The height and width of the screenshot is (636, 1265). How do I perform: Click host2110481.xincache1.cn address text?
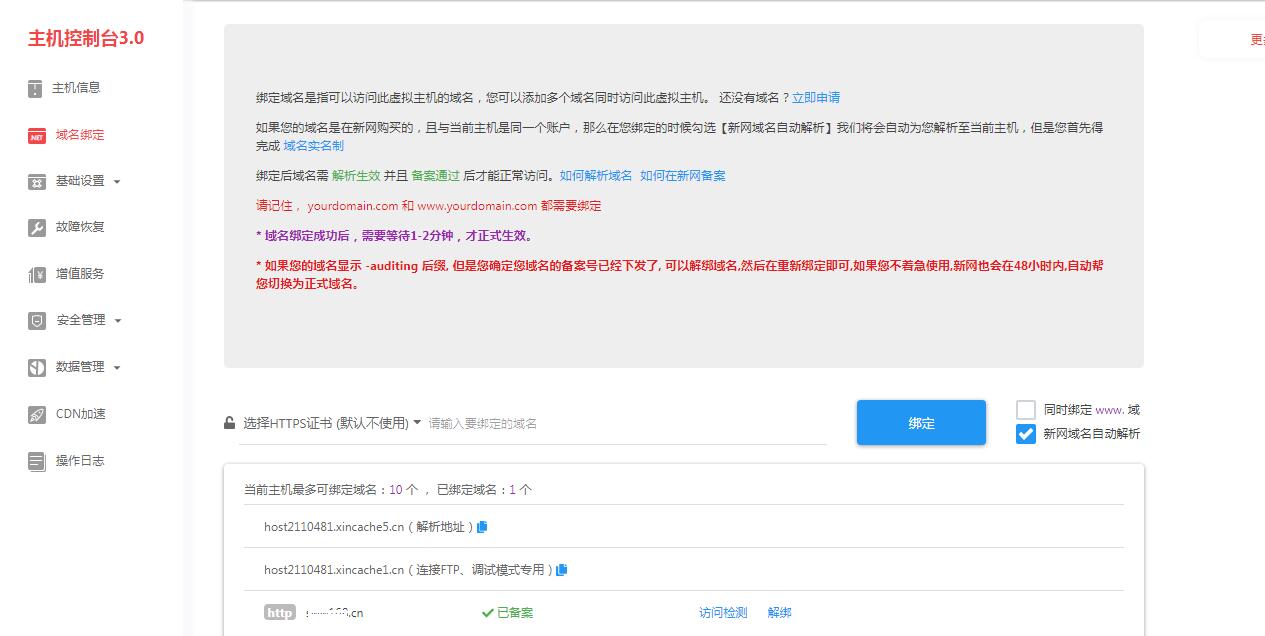pos(334,570)
